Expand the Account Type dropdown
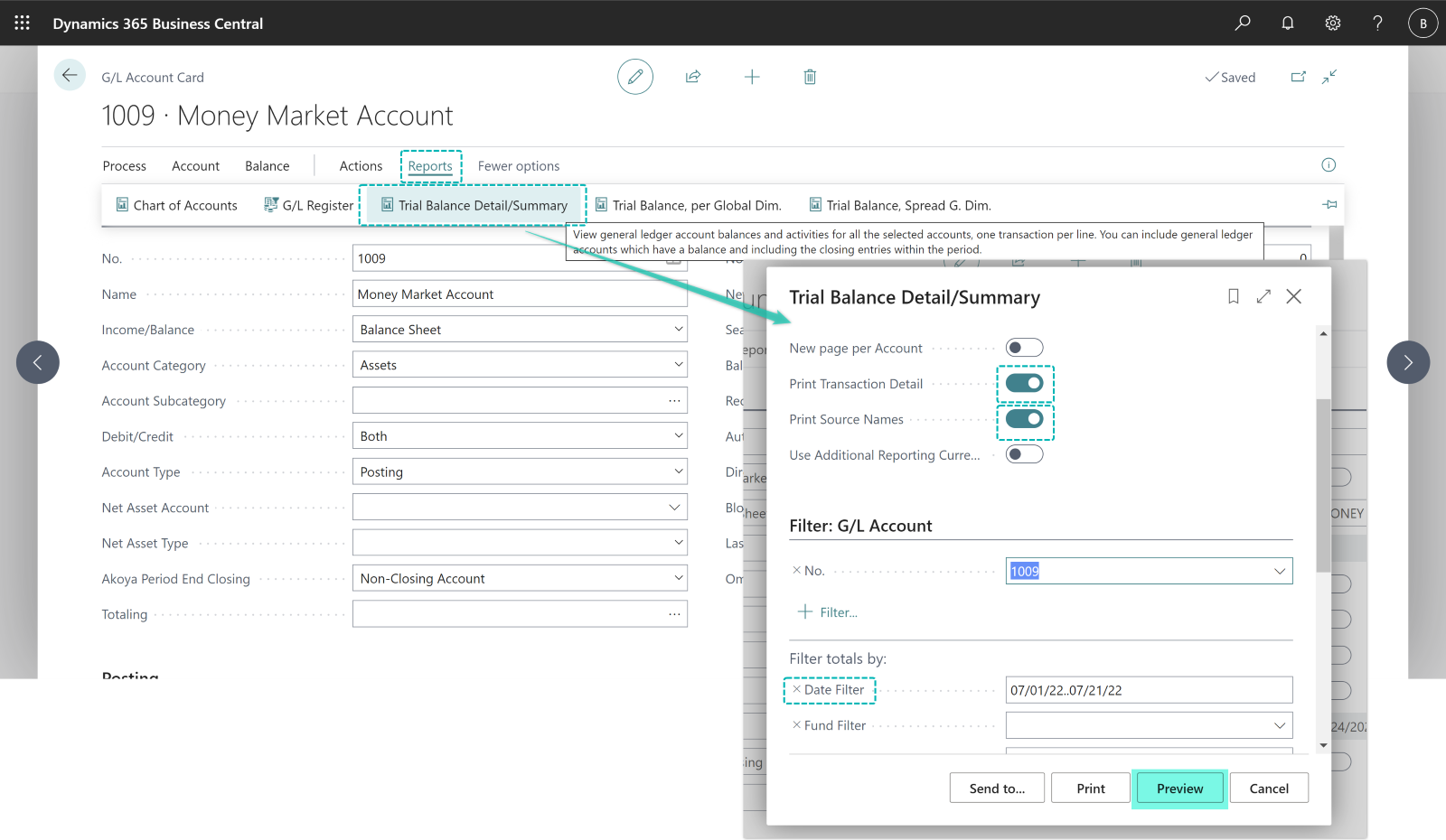This screenshot has height=840, width=1446. [678, 471]
